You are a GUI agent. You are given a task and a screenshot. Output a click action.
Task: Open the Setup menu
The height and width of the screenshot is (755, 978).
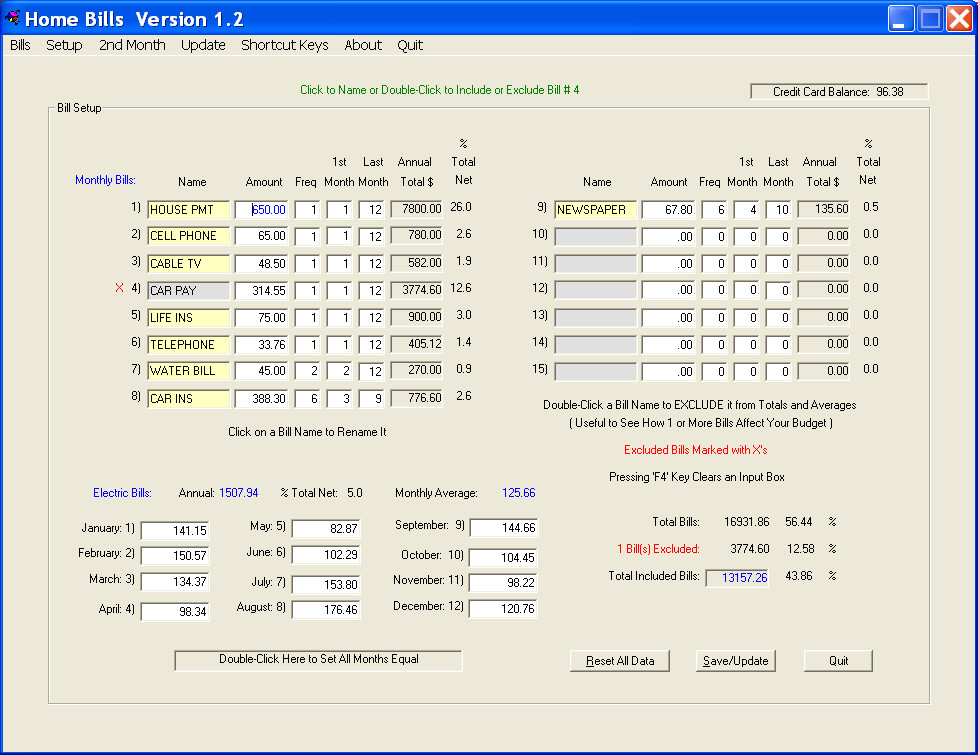(64, 45)
